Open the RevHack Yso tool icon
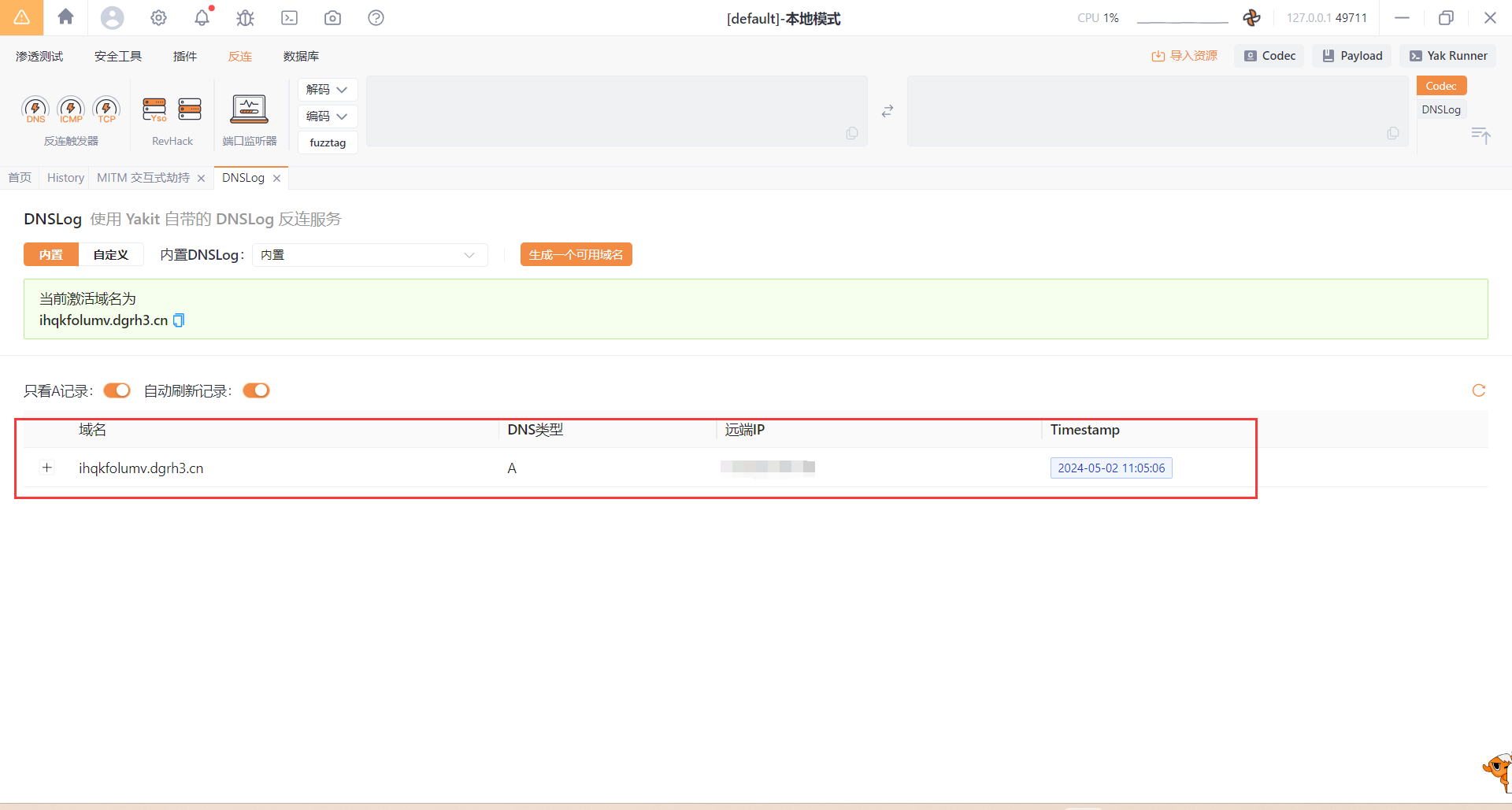Image resolution: width=1512 pixels, height=810 pixels. 154,109
